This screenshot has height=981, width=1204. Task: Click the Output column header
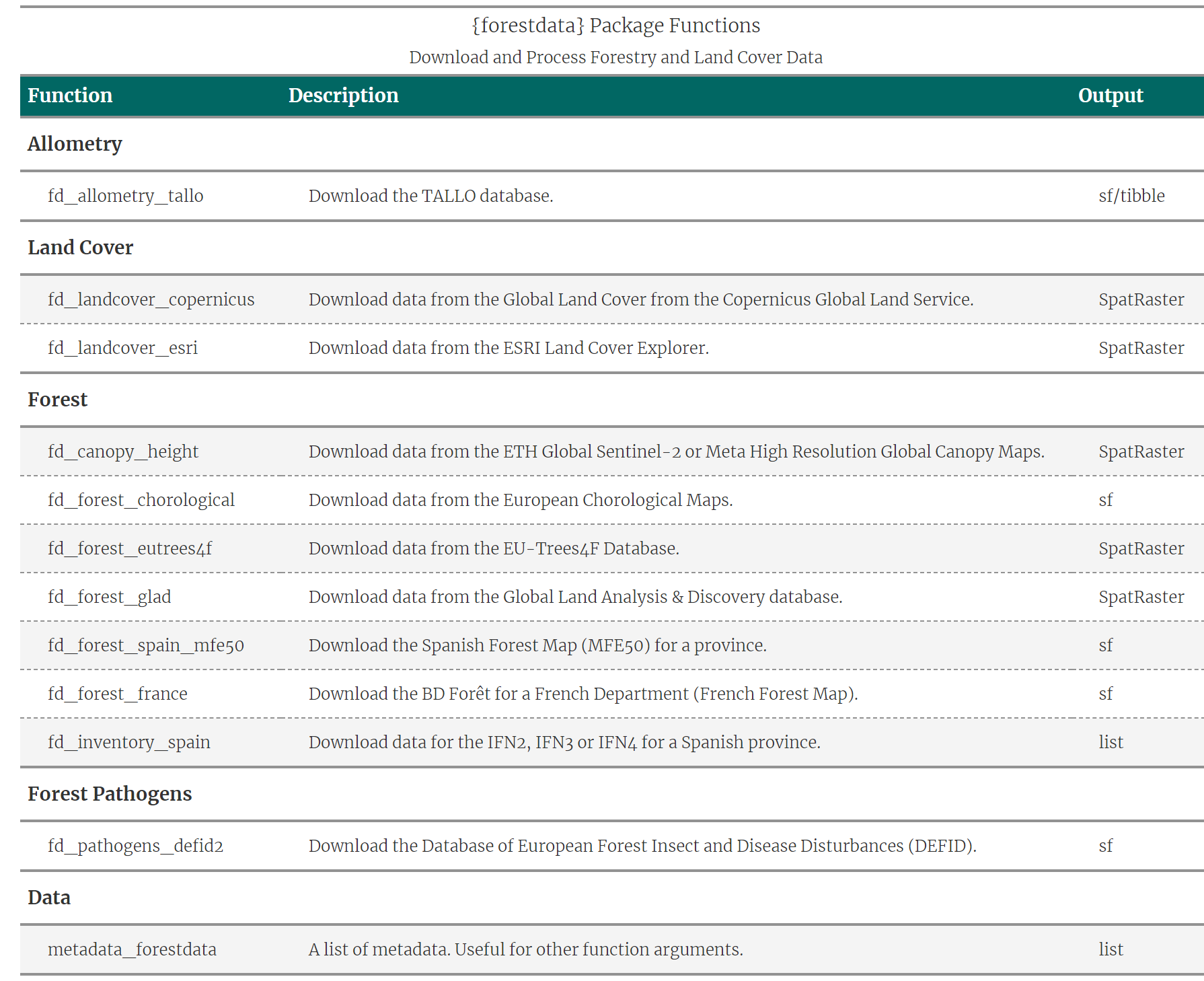pyautogui.click(x=1110, y=96)
